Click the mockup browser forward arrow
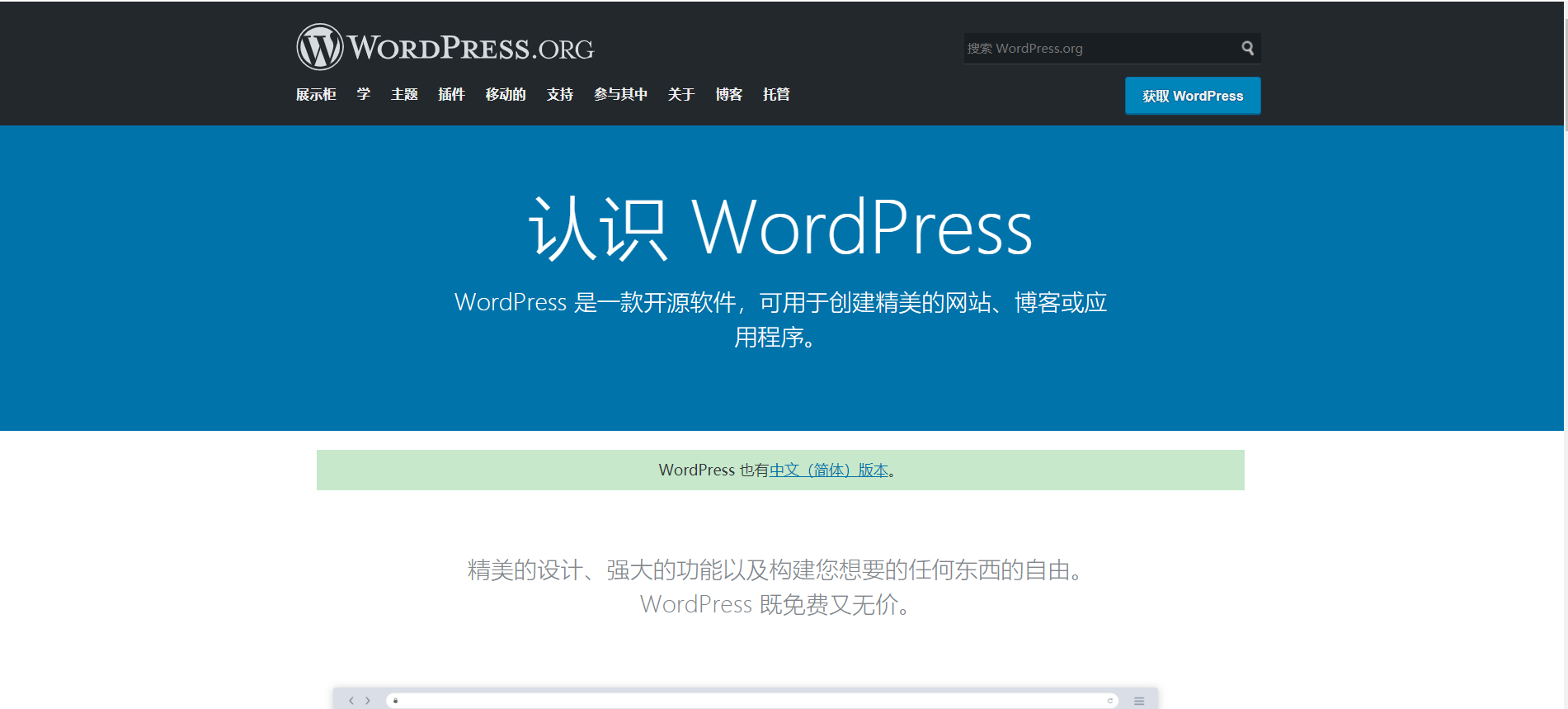Viewport: 1568px width, 709px height. pos(368,701)
